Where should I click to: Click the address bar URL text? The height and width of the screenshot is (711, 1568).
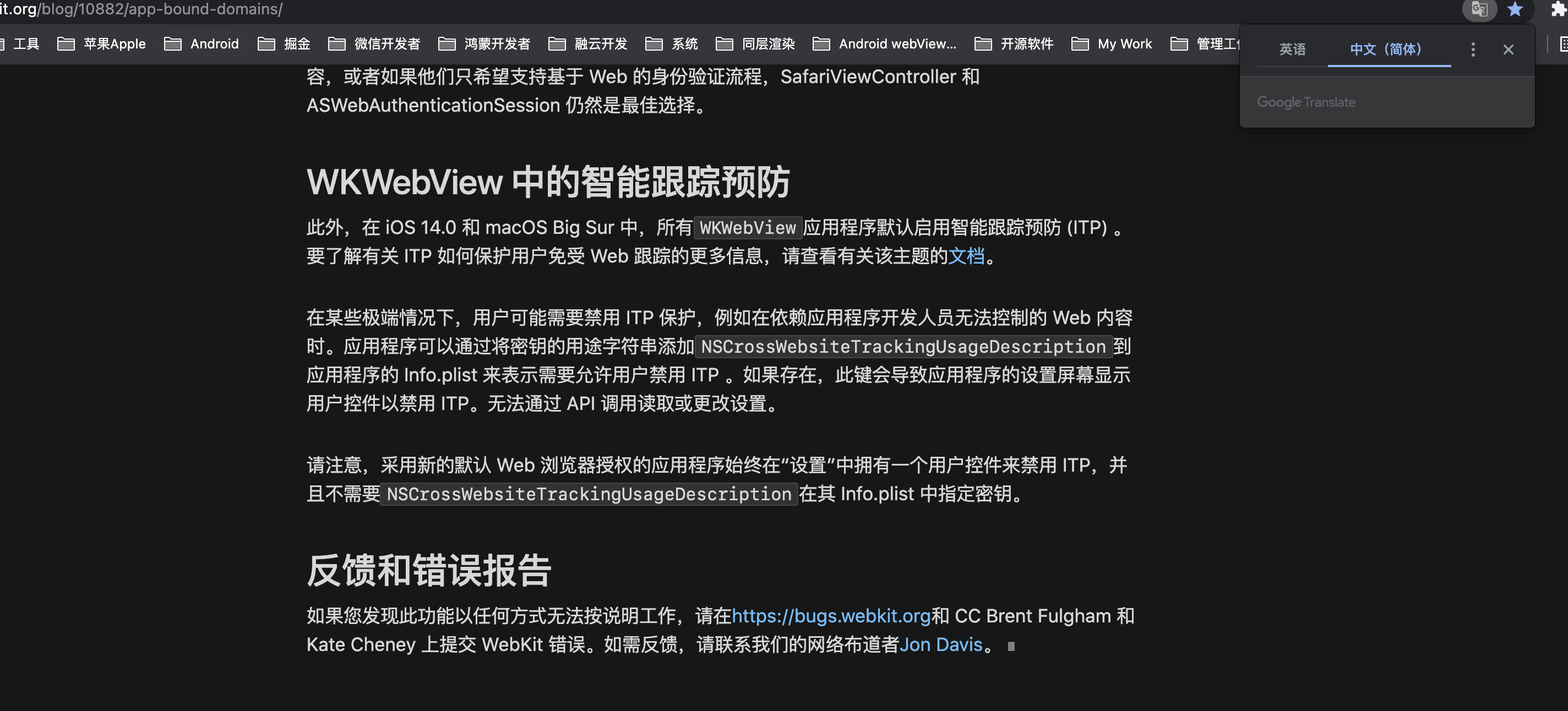point(141,9)
